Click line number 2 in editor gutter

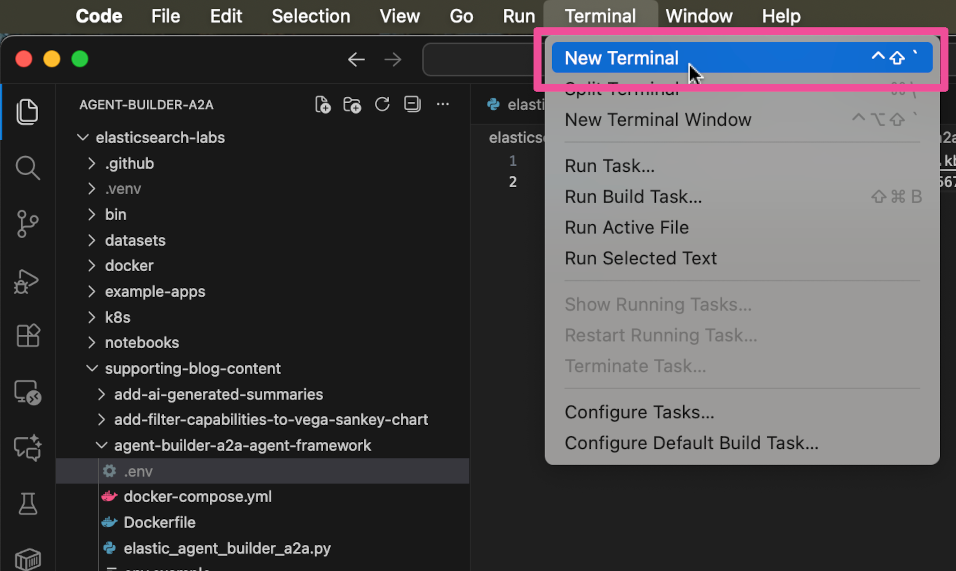(x=513, y=182)
